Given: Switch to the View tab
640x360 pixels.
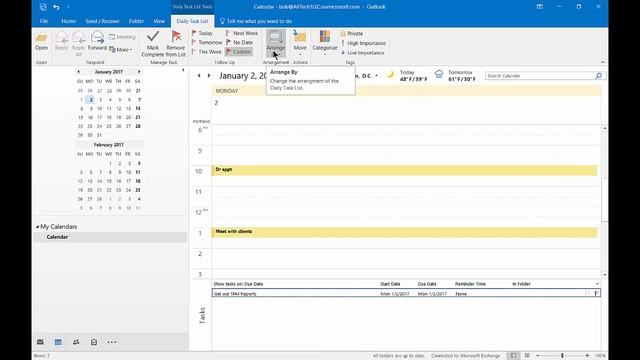Looking at the screenshot, I should [x=159, y=21].
